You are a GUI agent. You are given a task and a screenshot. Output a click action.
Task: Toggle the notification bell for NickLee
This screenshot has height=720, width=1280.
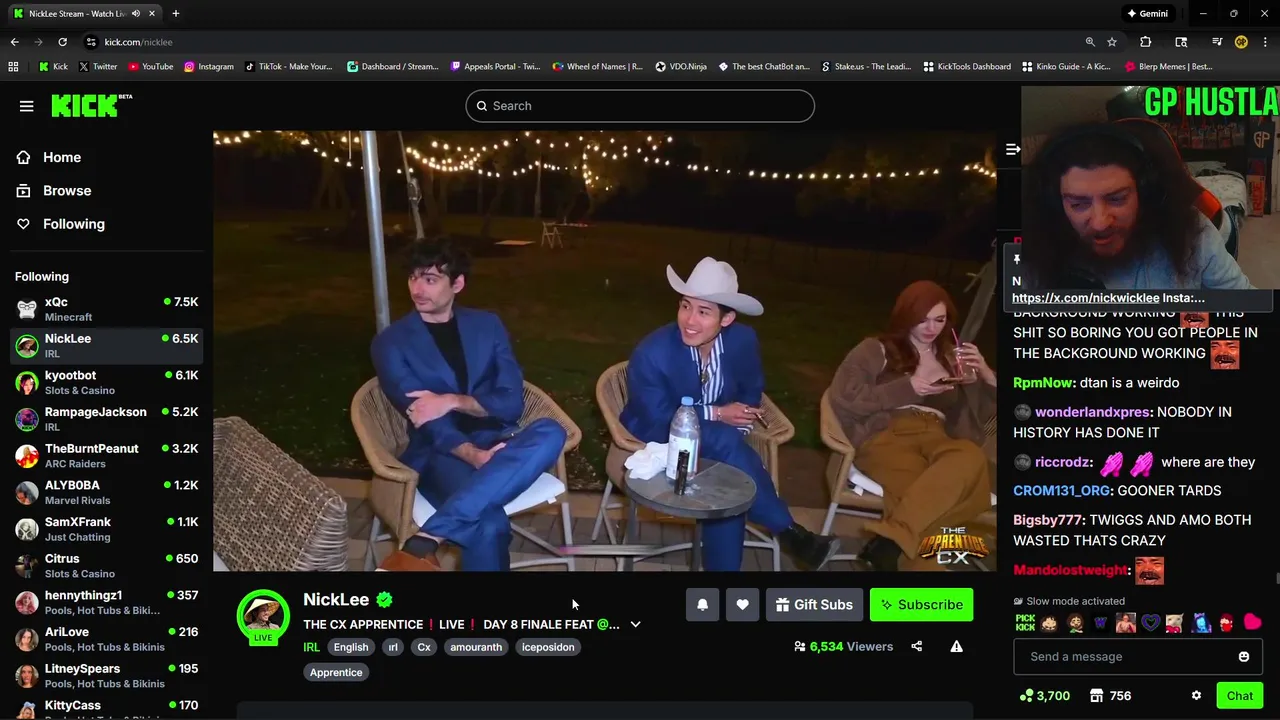[x=702, y=605]
